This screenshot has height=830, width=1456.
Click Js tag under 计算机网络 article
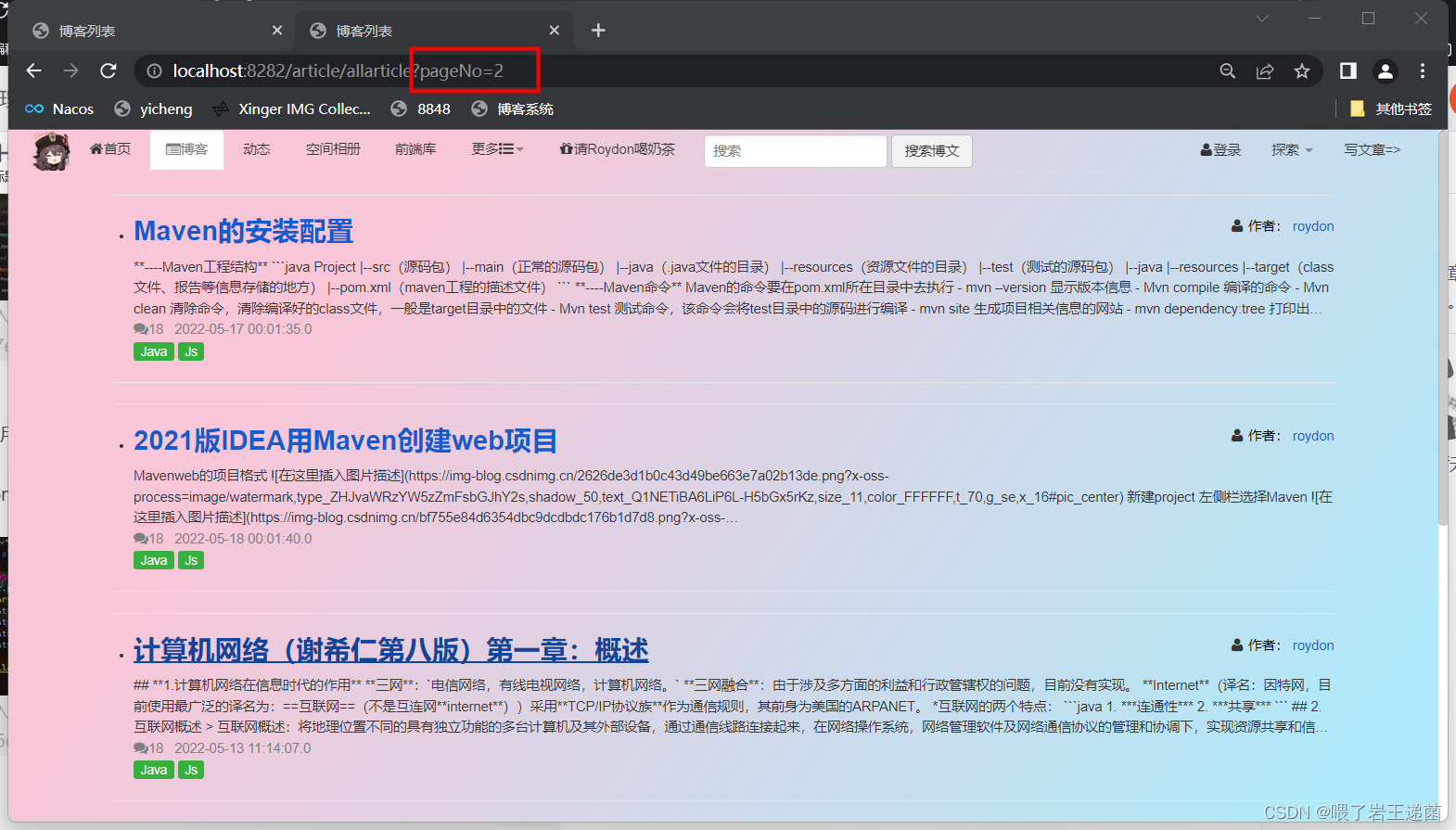pyautogui.click(x=191, y=770)
